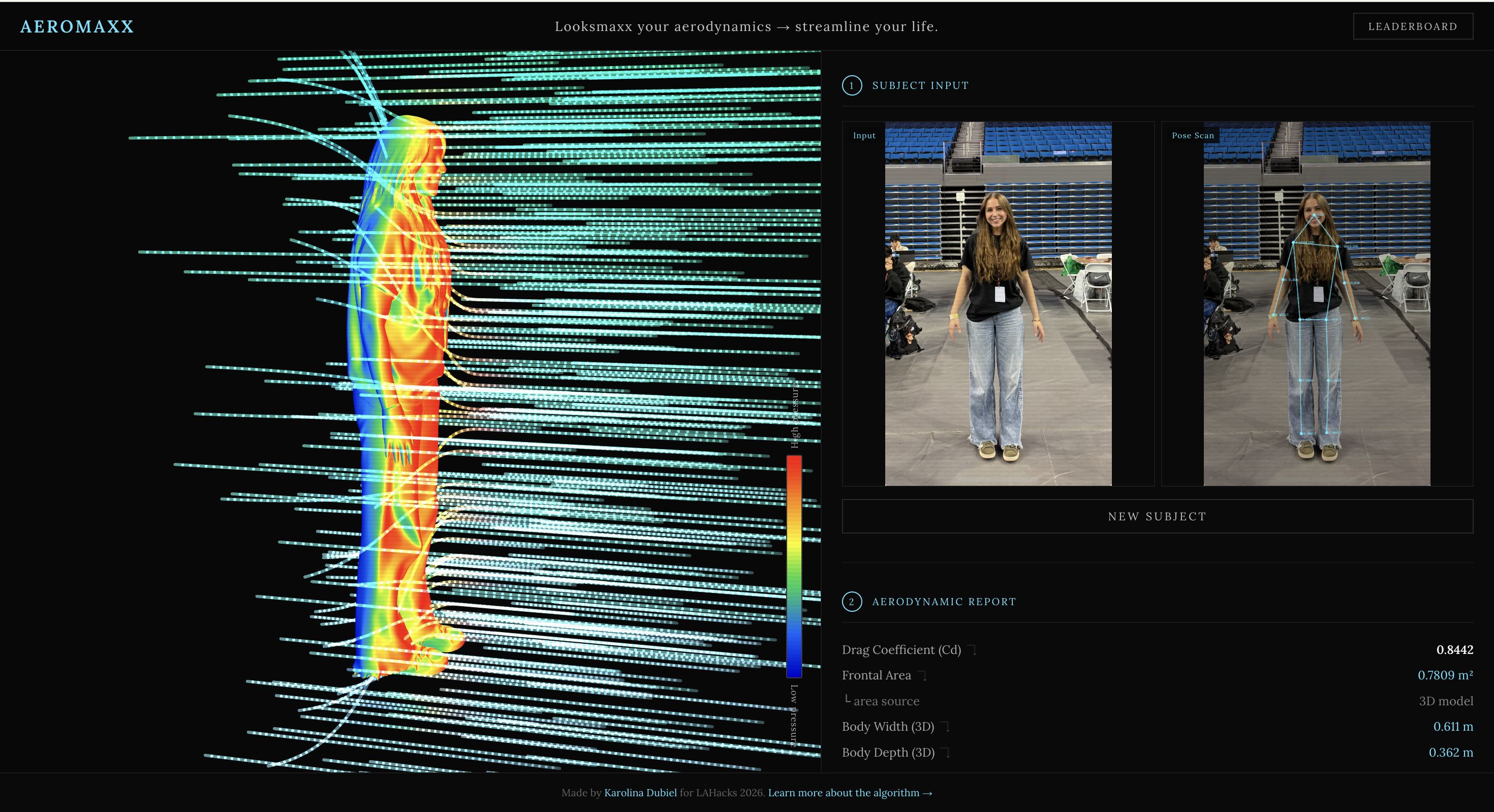Expand the Body Depth (3D) arrow icon
This screenshot has width=1494, height=812.
(x=946, y=753)
